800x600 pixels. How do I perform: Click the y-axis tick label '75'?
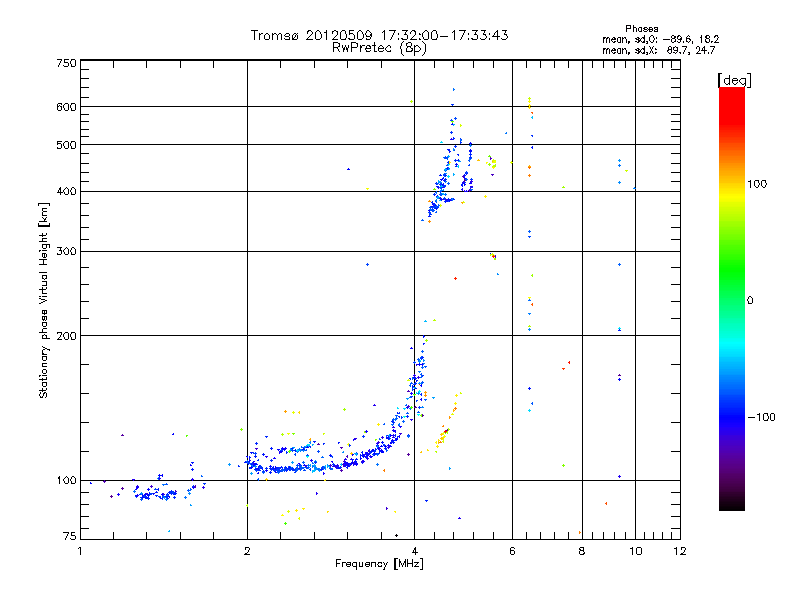tap(70, 536)
